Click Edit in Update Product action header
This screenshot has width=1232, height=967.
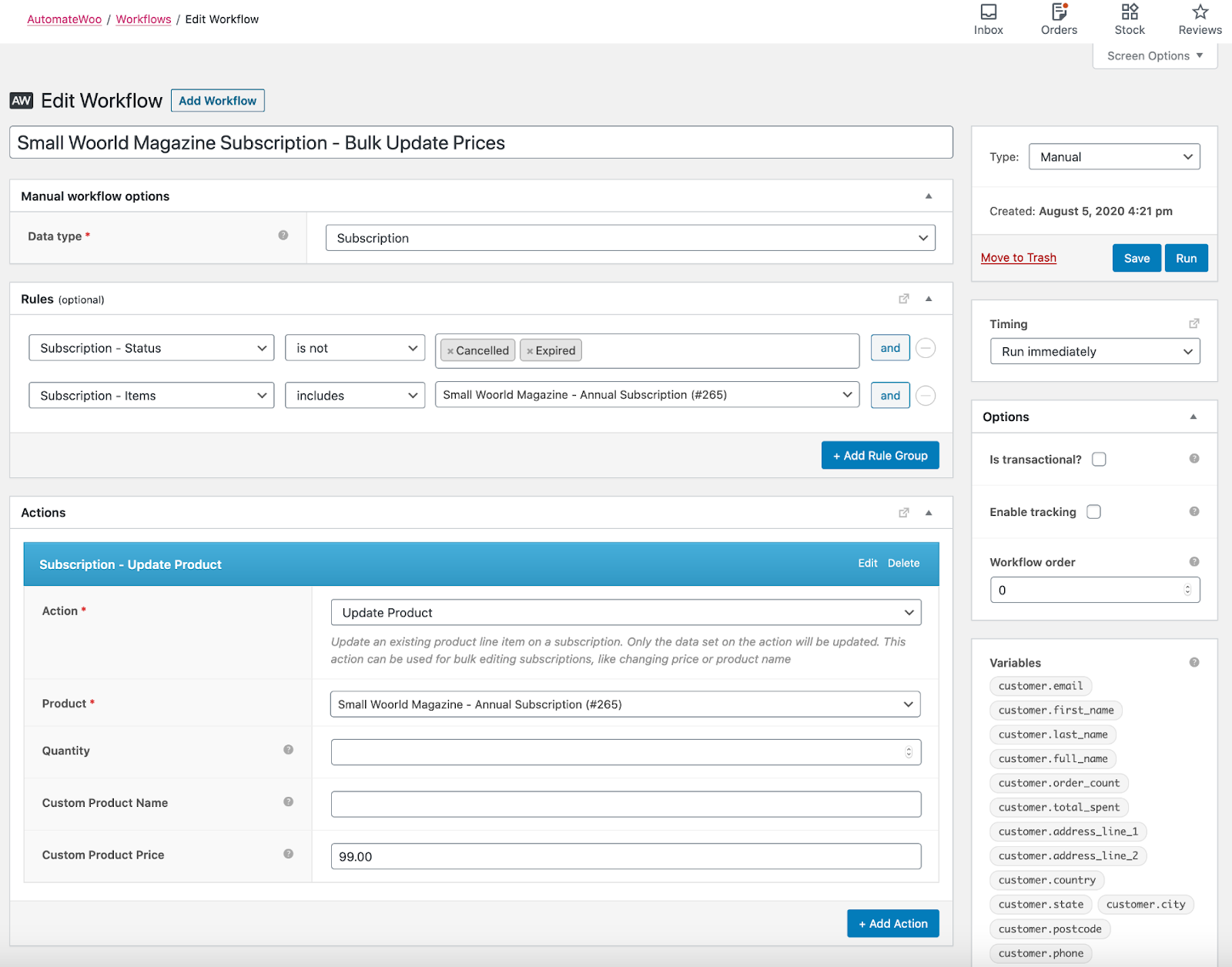coord(868,564)
